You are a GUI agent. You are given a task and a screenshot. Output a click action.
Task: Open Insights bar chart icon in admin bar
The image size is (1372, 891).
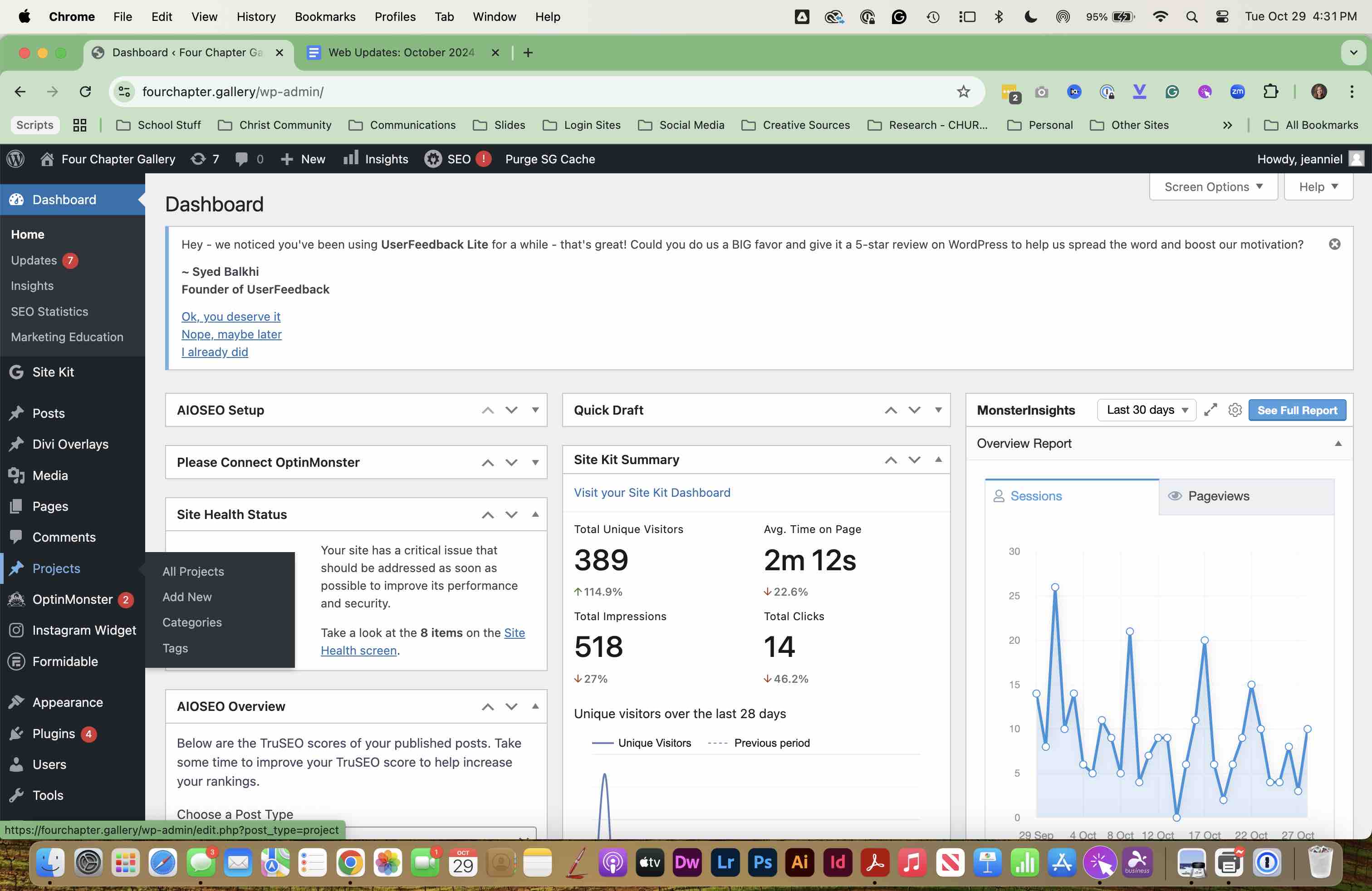pos(351,158)
